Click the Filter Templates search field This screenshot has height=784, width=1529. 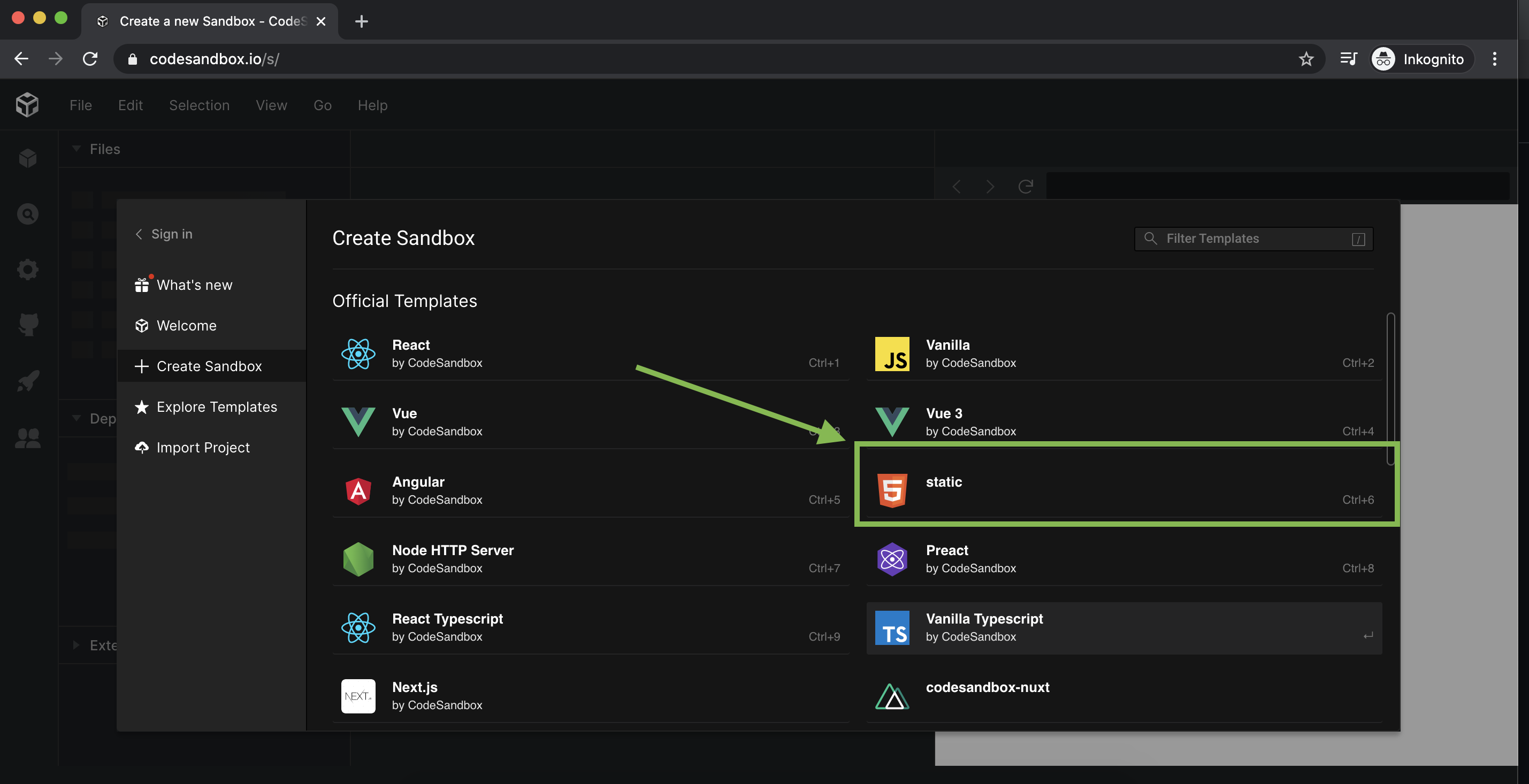coord(1253,239)
